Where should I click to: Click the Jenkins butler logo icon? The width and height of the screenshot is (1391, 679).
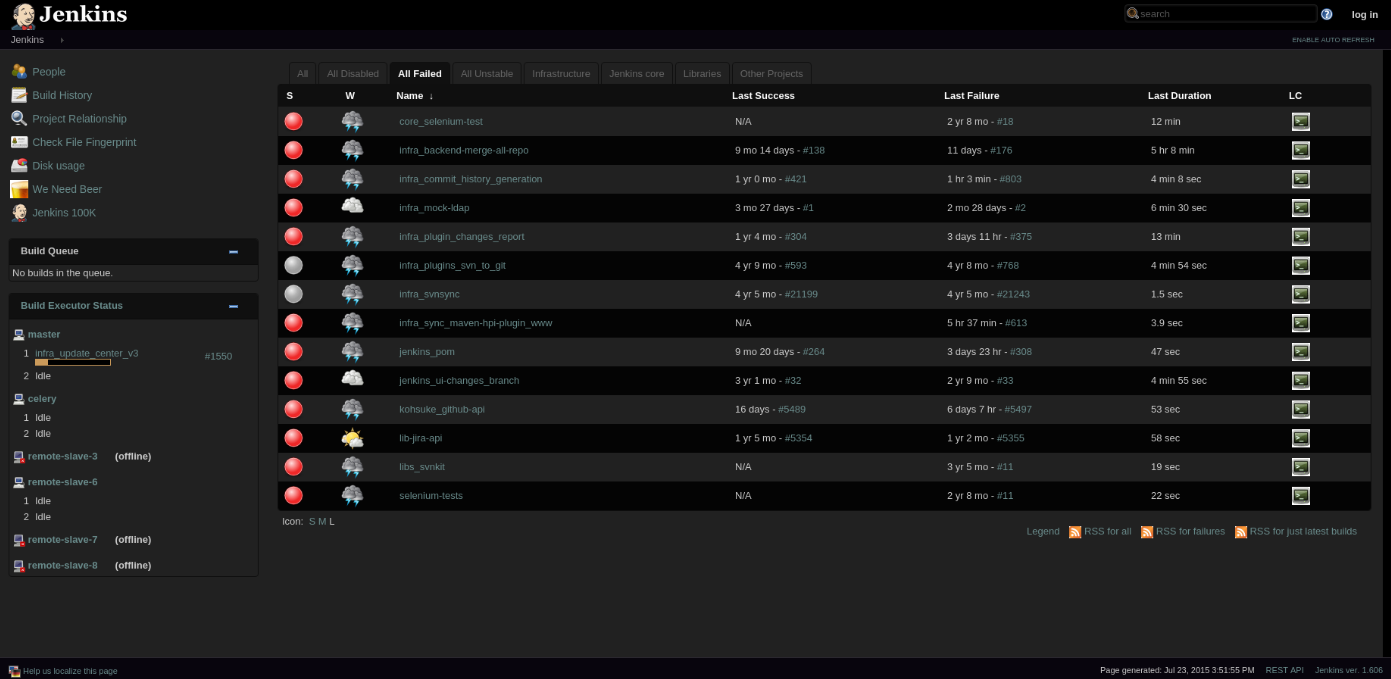23,15
